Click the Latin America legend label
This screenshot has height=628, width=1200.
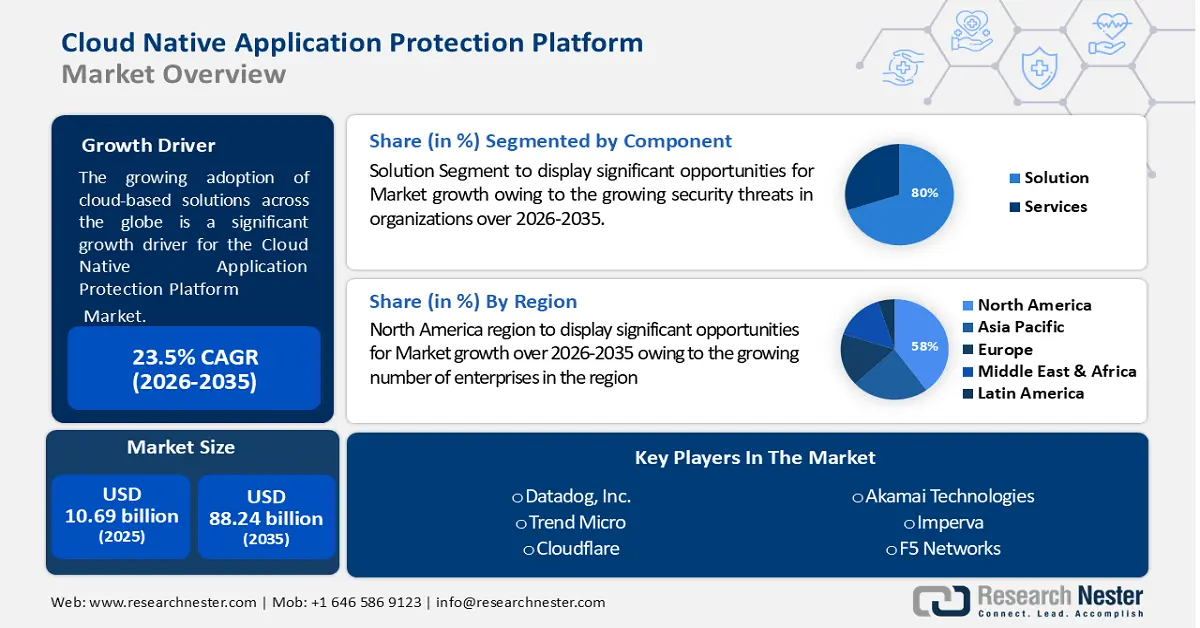(x=1031, y=394)
